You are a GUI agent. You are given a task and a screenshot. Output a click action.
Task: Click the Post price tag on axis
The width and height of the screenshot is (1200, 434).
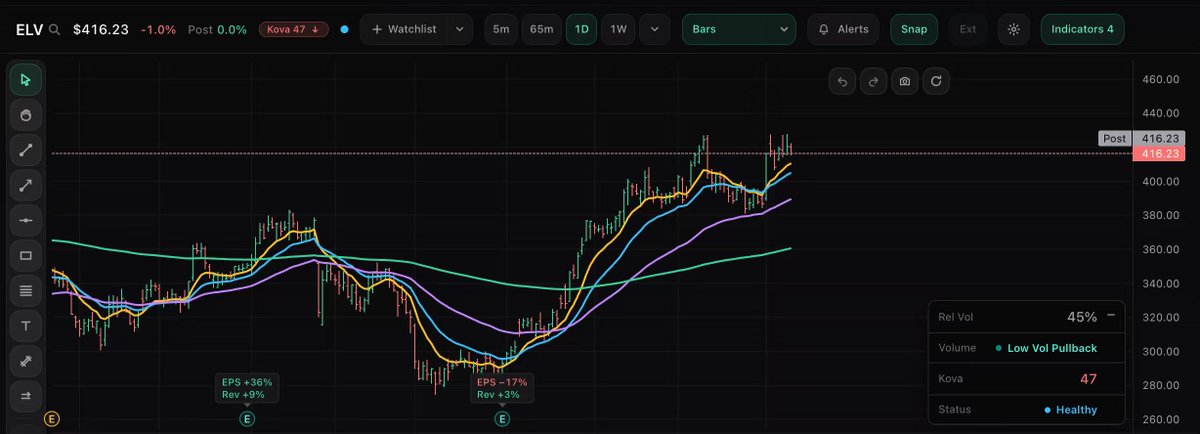(1113, 139)
